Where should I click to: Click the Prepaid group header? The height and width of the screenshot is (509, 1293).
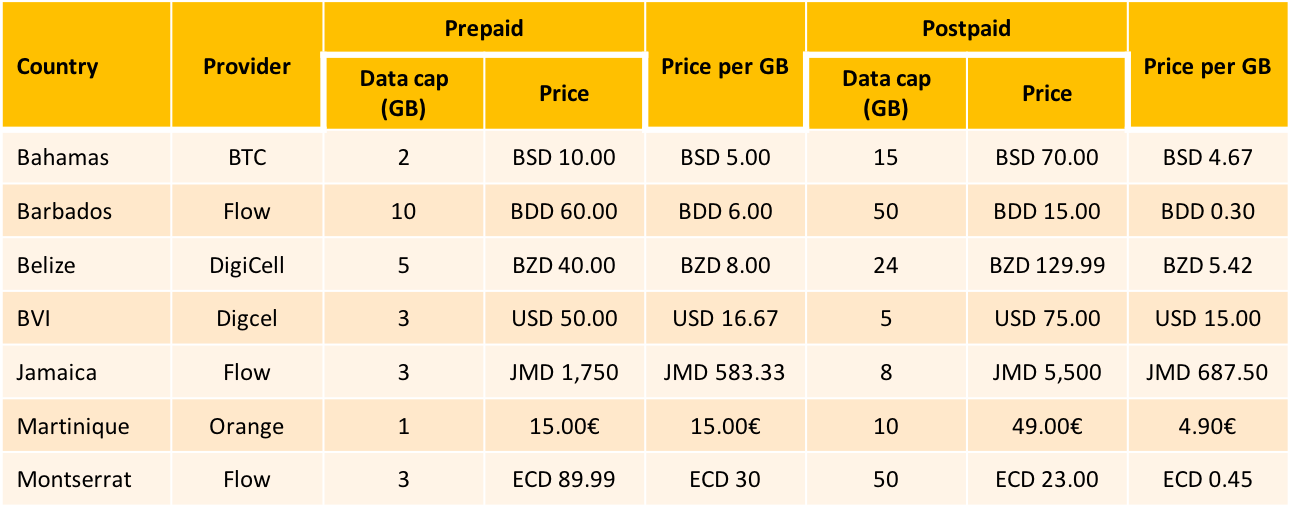tap(484, 28)
